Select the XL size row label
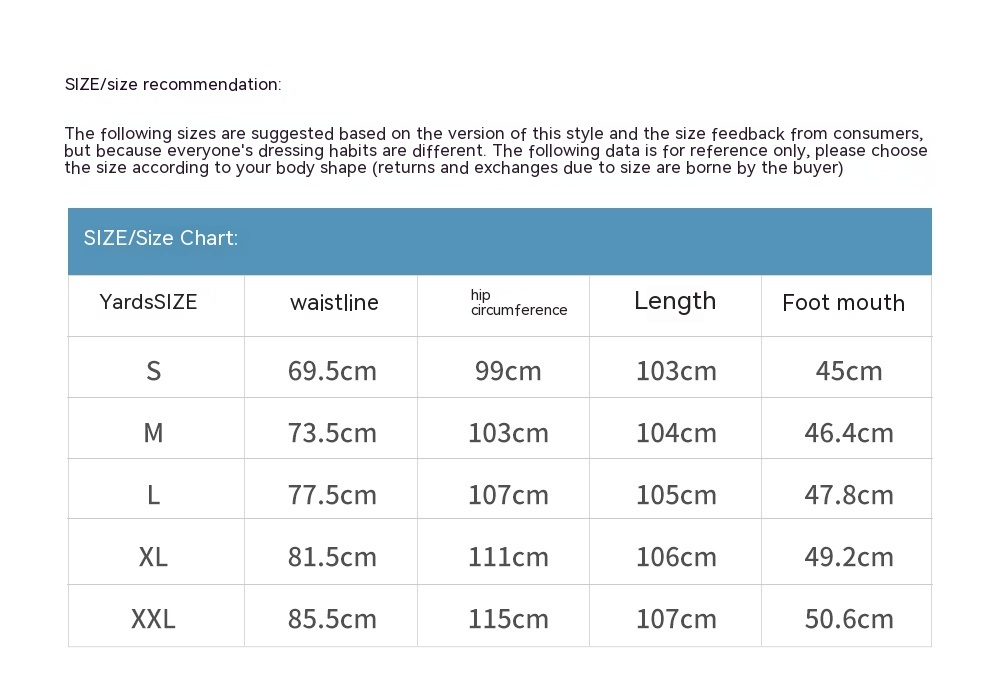The width and height of the screenshot is (1000, 674). point(153,557)
